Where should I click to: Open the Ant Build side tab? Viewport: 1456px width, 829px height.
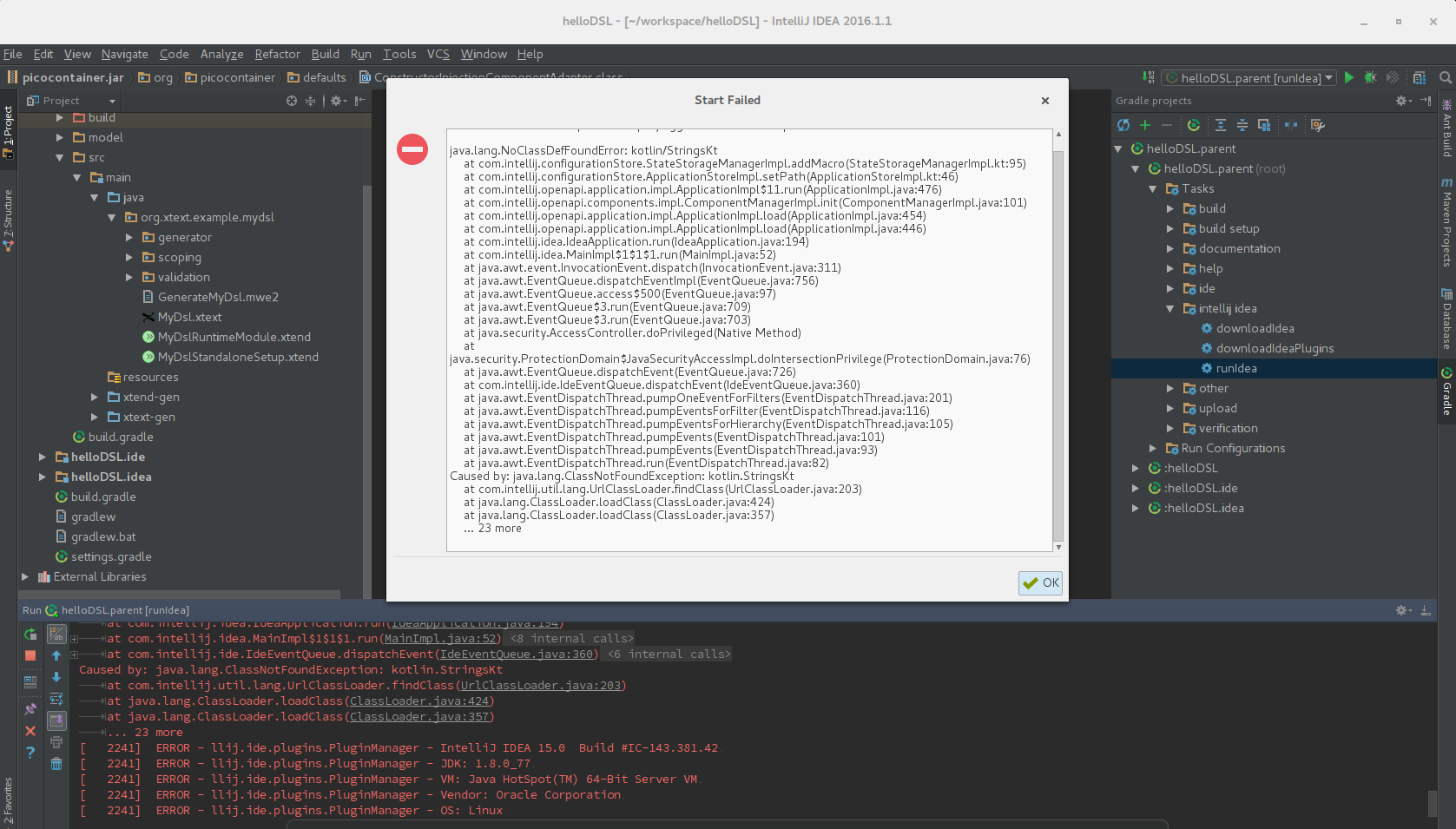tap(1446, 128)
